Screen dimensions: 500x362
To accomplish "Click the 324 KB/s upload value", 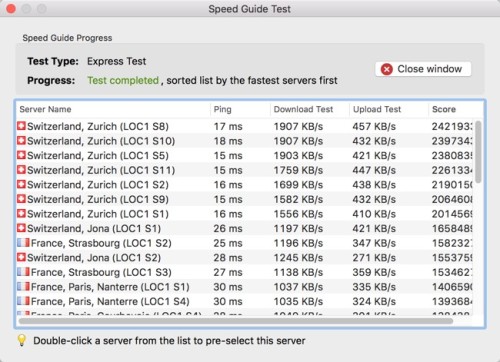I will click(374, 302).
